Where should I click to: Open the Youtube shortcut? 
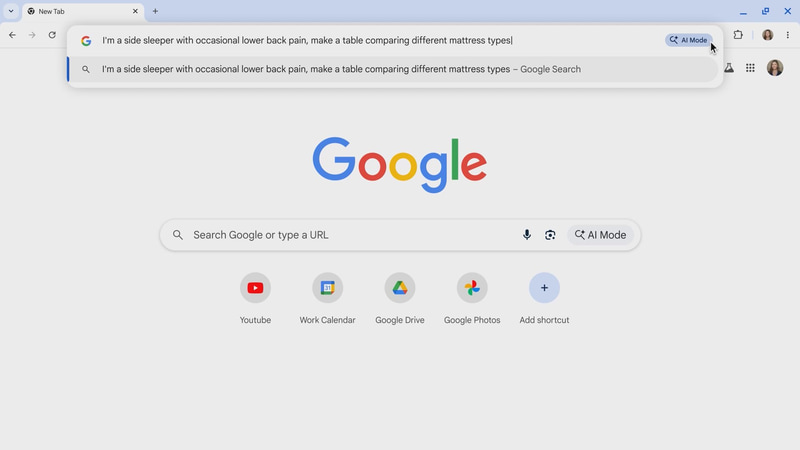pos(255,288)
